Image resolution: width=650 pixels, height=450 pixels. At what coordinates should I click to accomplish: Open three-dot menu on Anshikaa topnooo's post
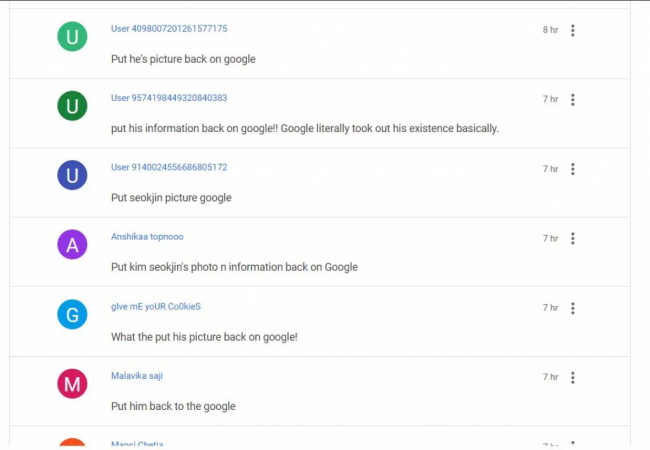[573, 238]
